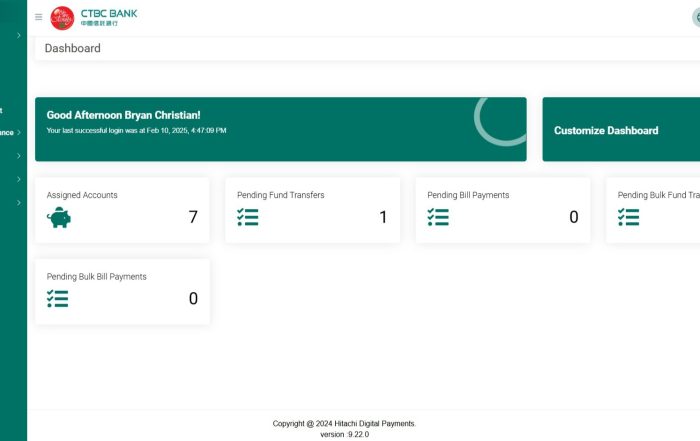Click the 'Good Afternoon Bryan Christian!' greeting
700x441 pixels.
[123, 115]
